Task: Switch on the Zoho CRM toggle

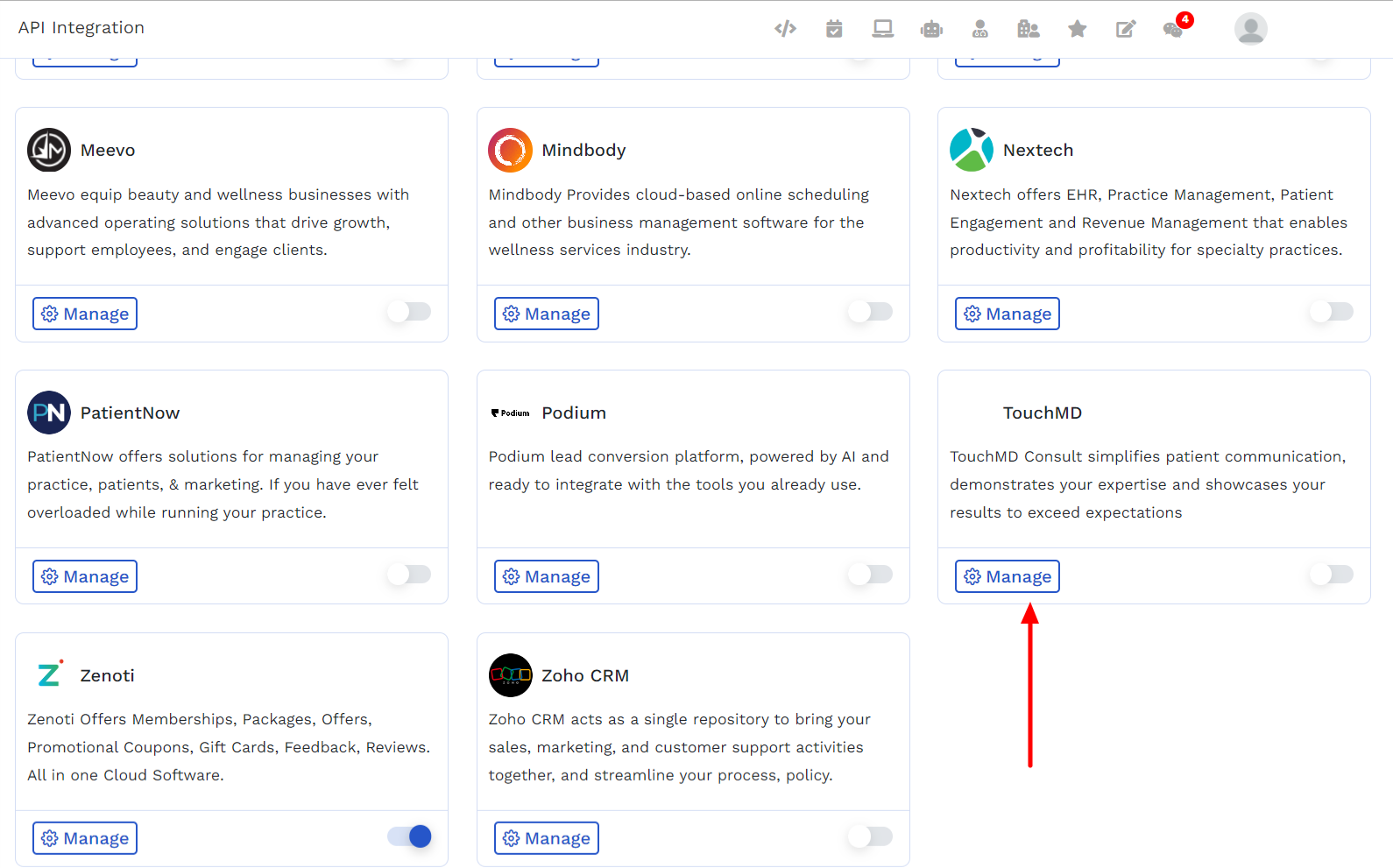Action: pyautogui.click(x=870, y=836)
